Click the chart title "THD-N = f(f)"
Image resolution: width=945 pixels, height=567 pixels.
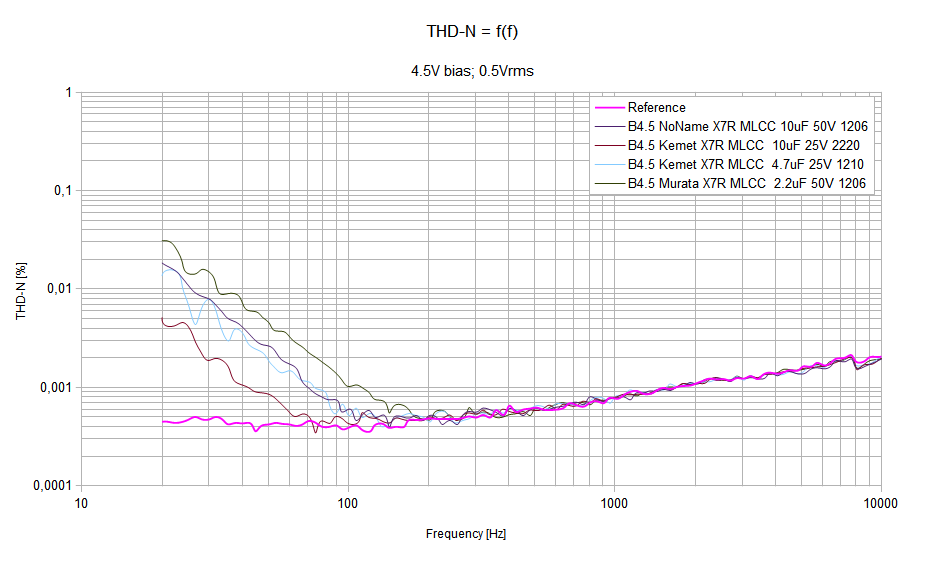pos(472,32)
